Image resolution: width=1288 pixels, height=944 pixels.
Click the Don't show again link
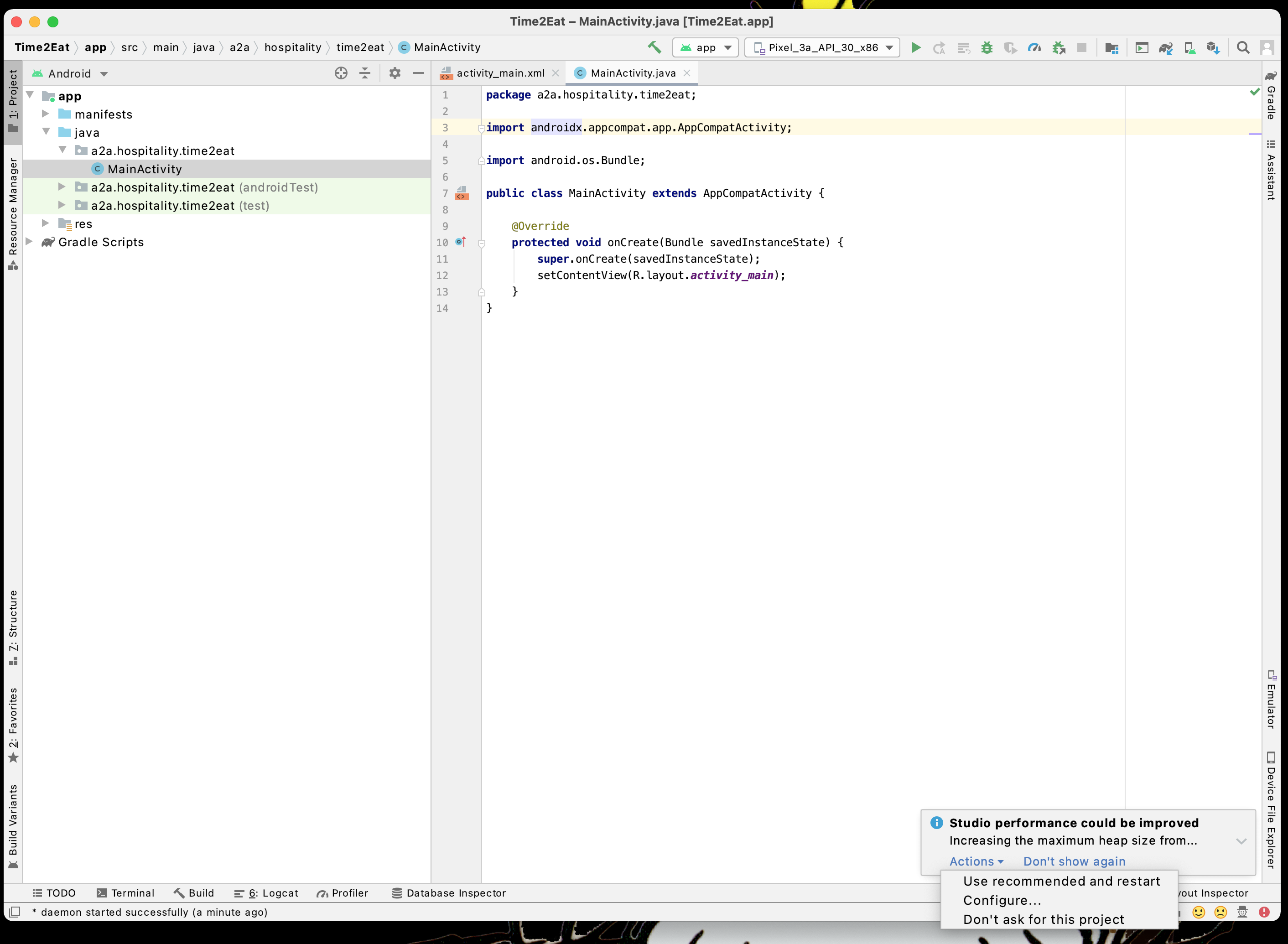[1074, 861]
